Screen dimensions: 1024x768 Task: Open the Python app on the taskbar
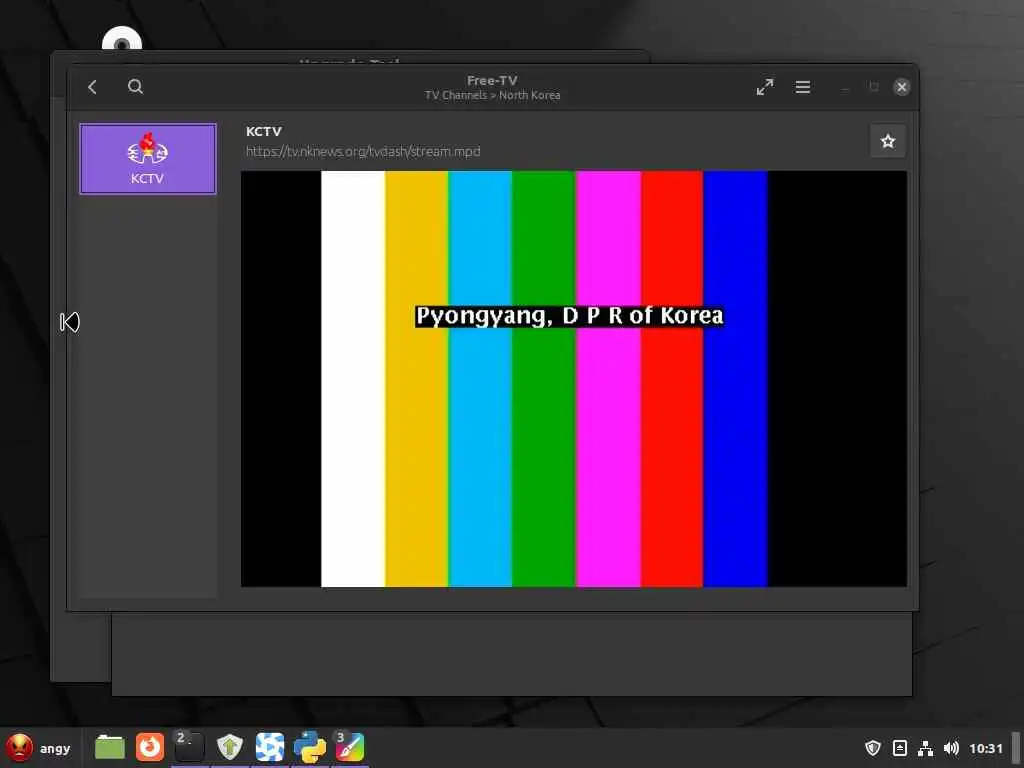point(310,747)
